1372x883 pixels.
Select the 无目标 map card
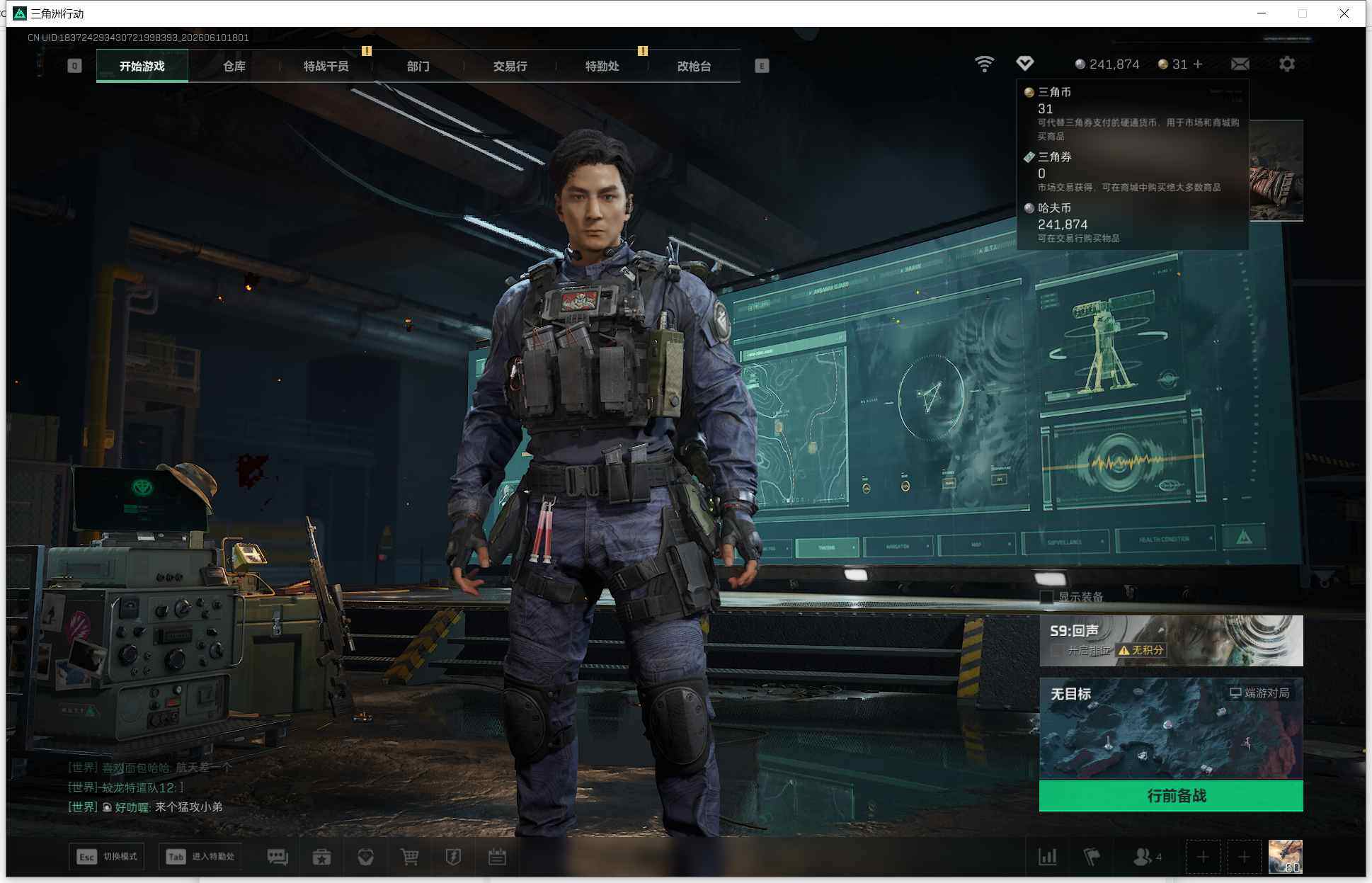click(x=1171, y=729)
